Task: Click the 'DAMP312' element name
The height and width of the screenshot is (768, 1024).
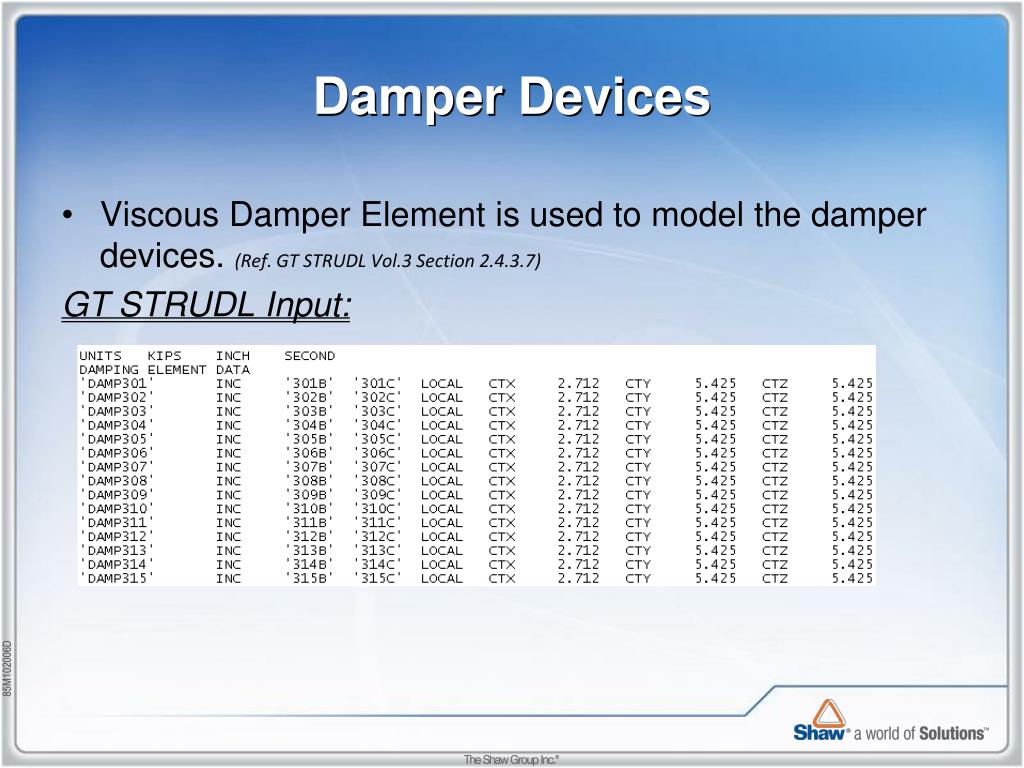Action: [117, 536]
